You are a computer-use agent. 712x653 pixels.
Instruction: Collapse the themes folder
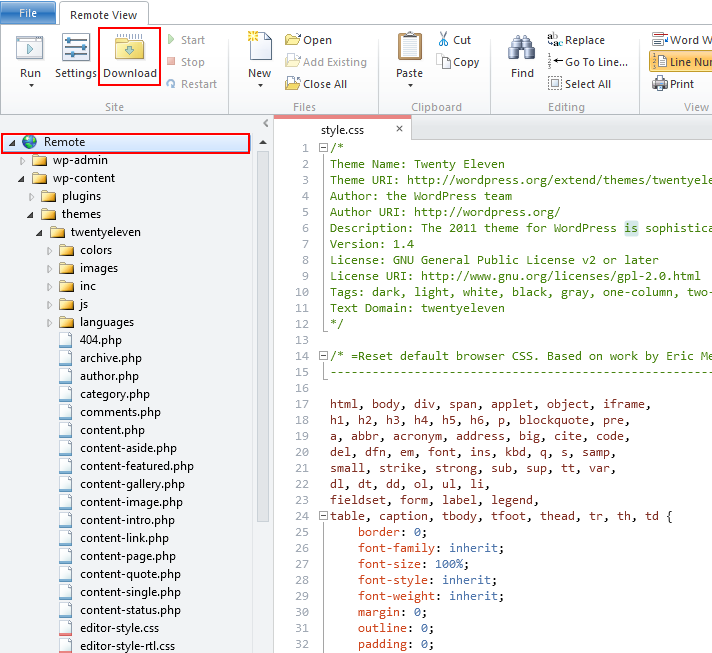coord(30,215)
